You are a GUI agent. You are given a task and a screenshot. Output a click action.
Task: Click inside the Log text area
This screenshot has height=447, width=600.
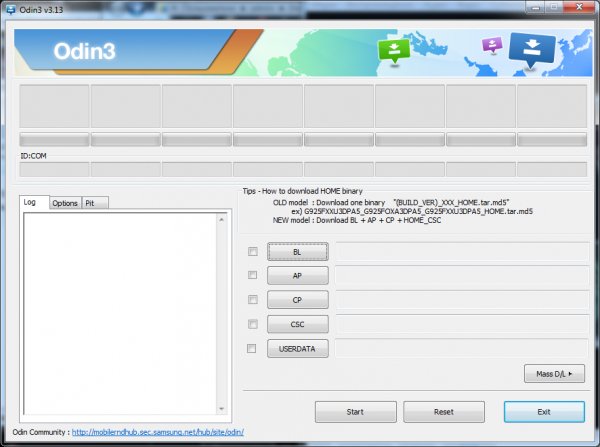[x=120, y=314]
